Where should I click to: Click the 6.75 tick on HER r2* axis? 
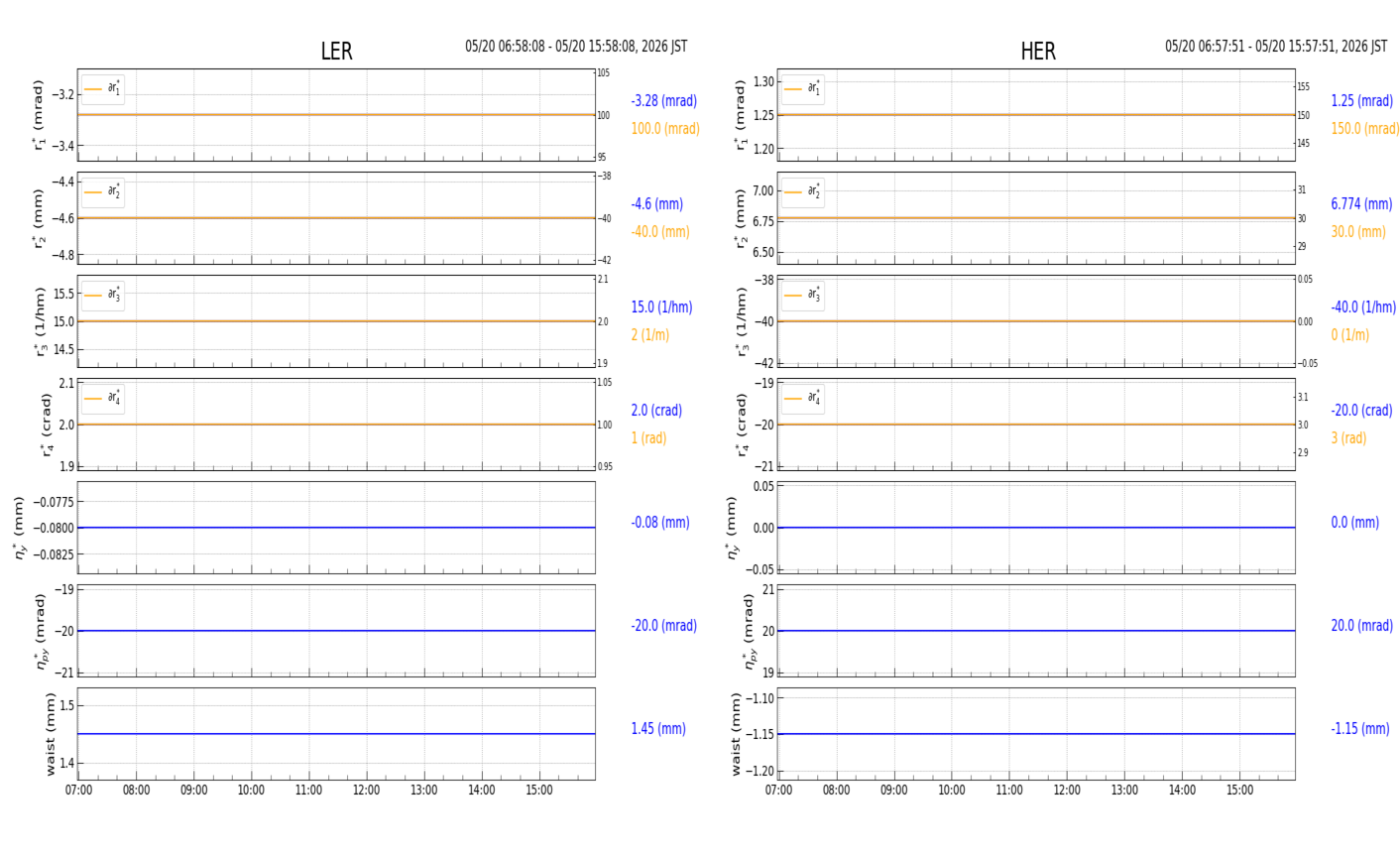point(762,221)
